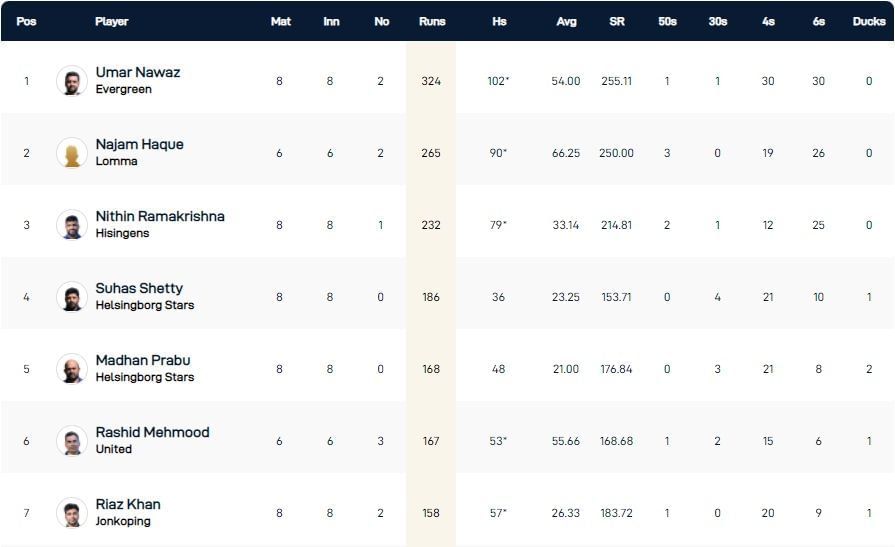Screen dimensions: 895x547
Task: Click Rashid Mehmood's profile picture
Action: click(72, 441)
